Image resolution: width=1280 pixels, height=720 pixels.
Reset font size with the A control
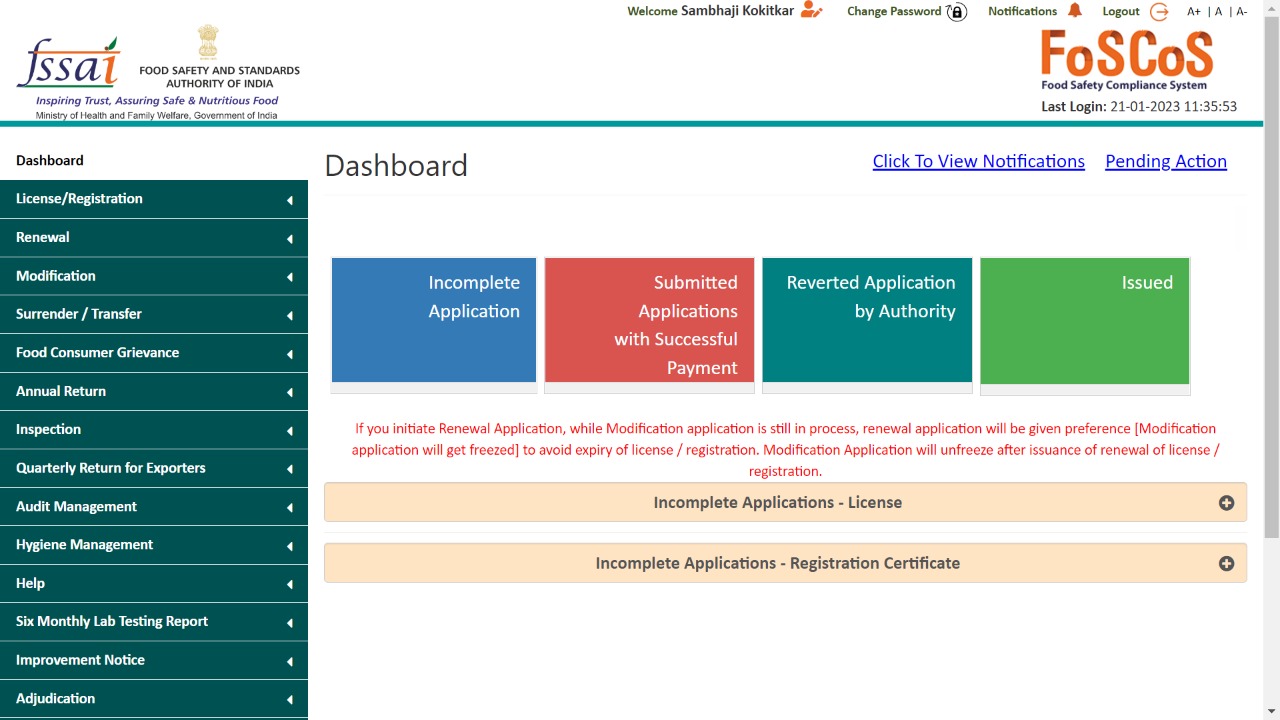point(1218,12)
